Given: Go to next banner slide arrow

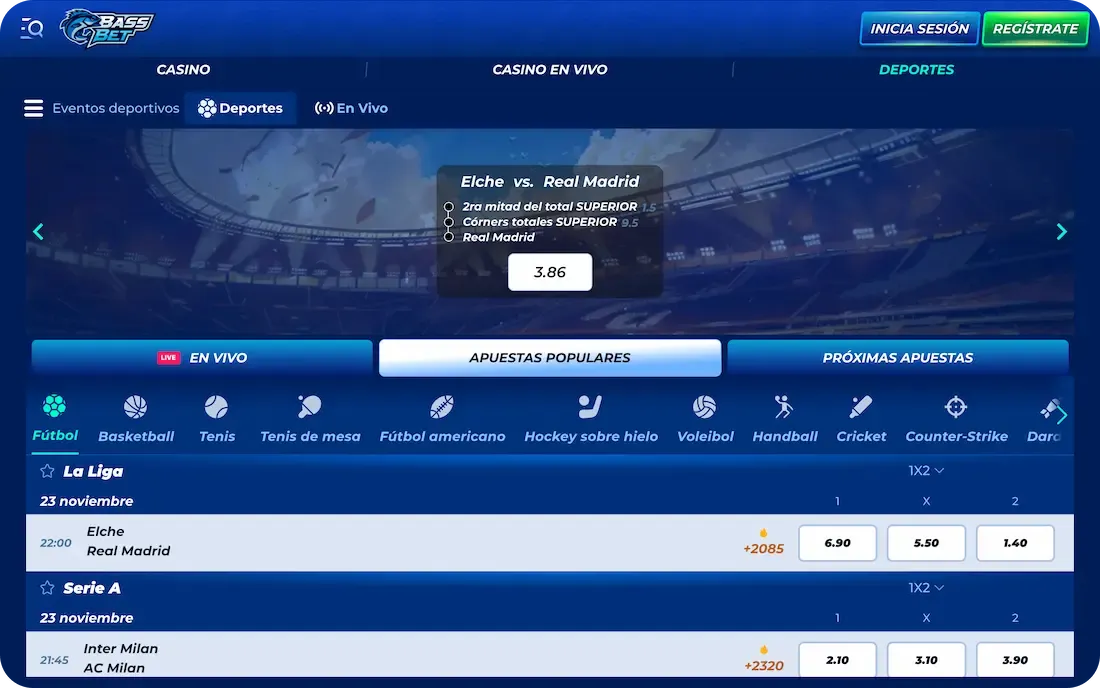Looking at the screenshot, I should (1061, 231).
